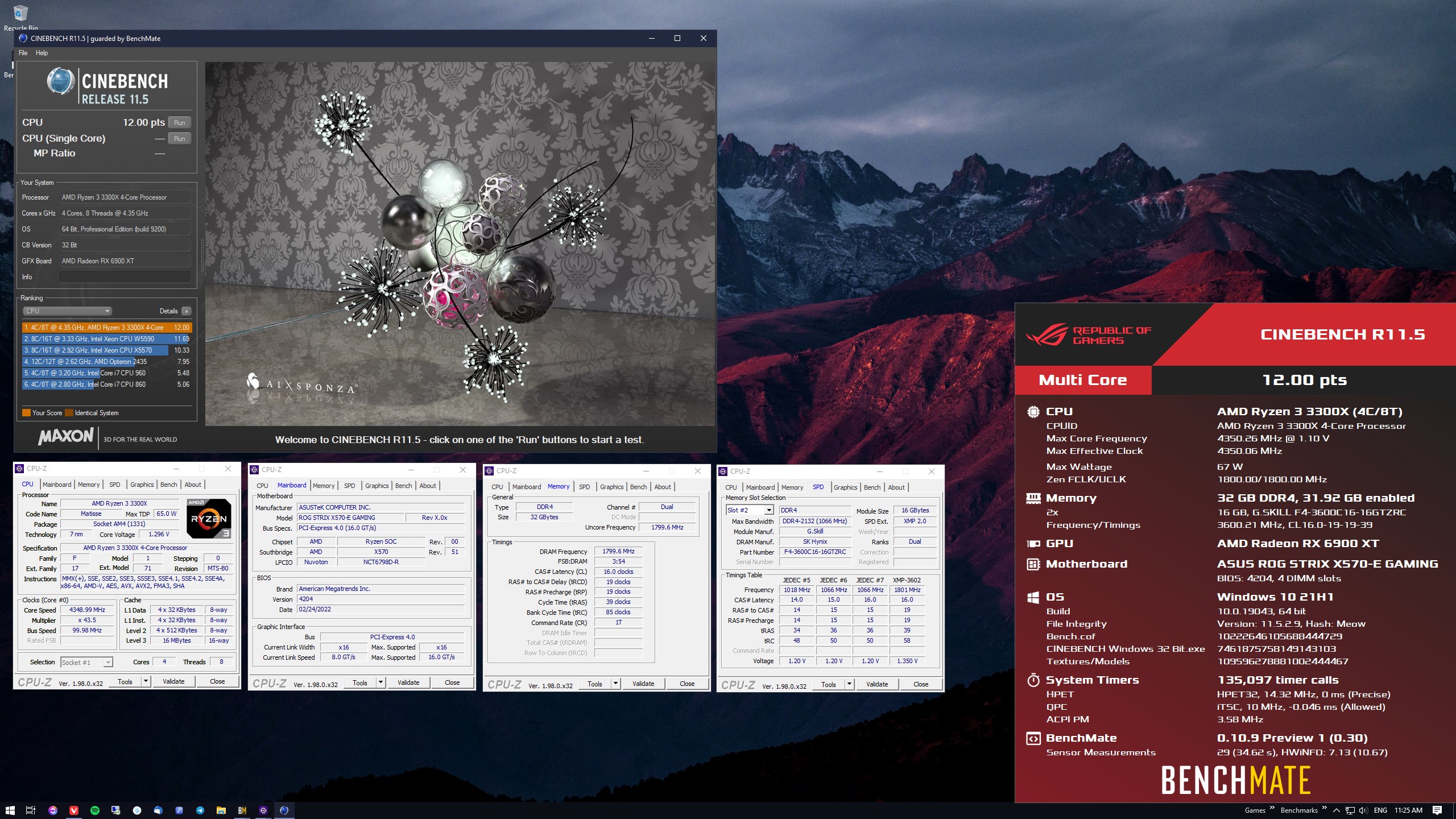1456x819 pixels.
Task: Click the Cinebench window title icon
Action: (x=23, y=38)
